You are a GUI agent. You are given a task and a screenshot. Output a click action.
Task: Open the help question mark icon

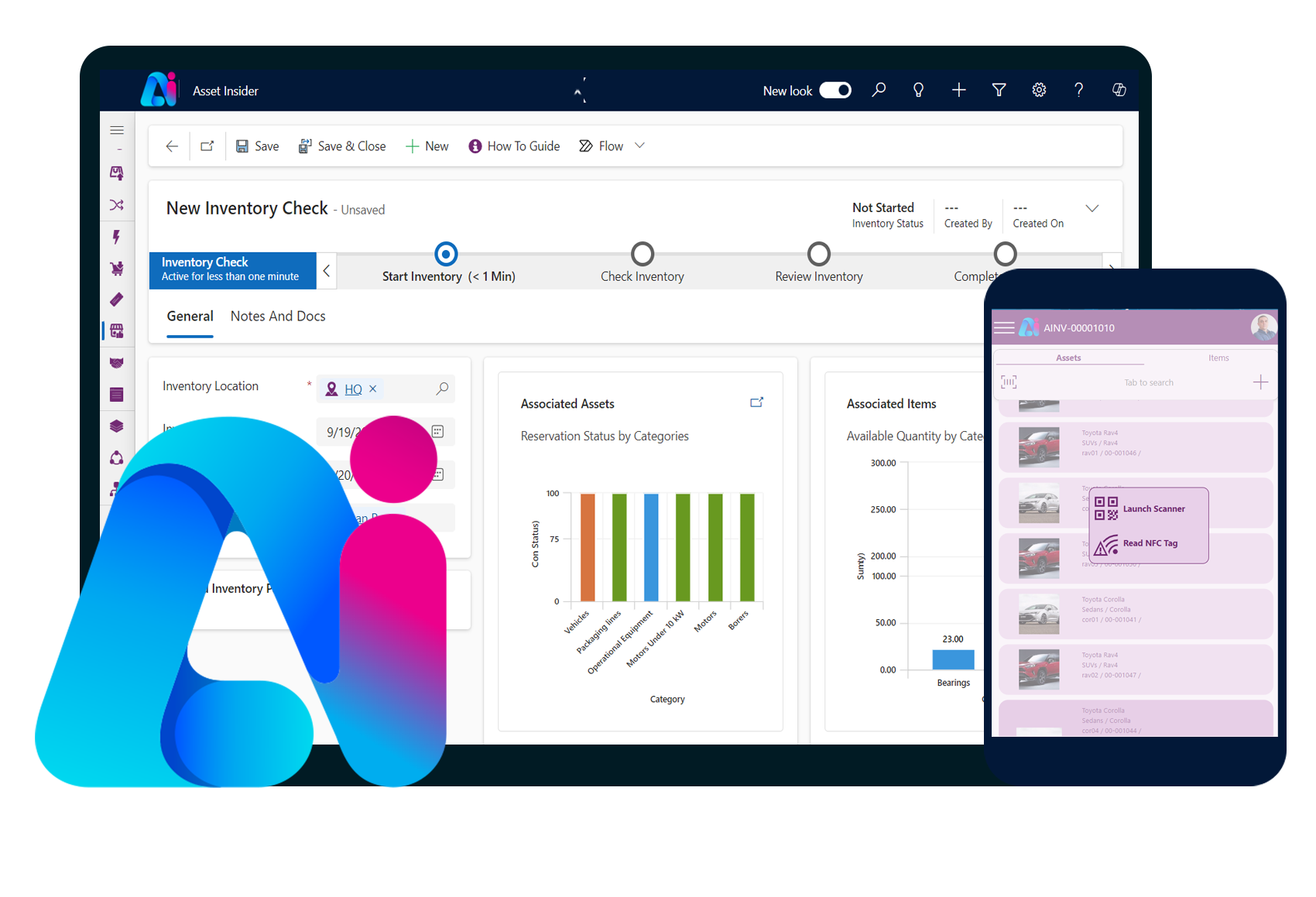(1078, 90)
